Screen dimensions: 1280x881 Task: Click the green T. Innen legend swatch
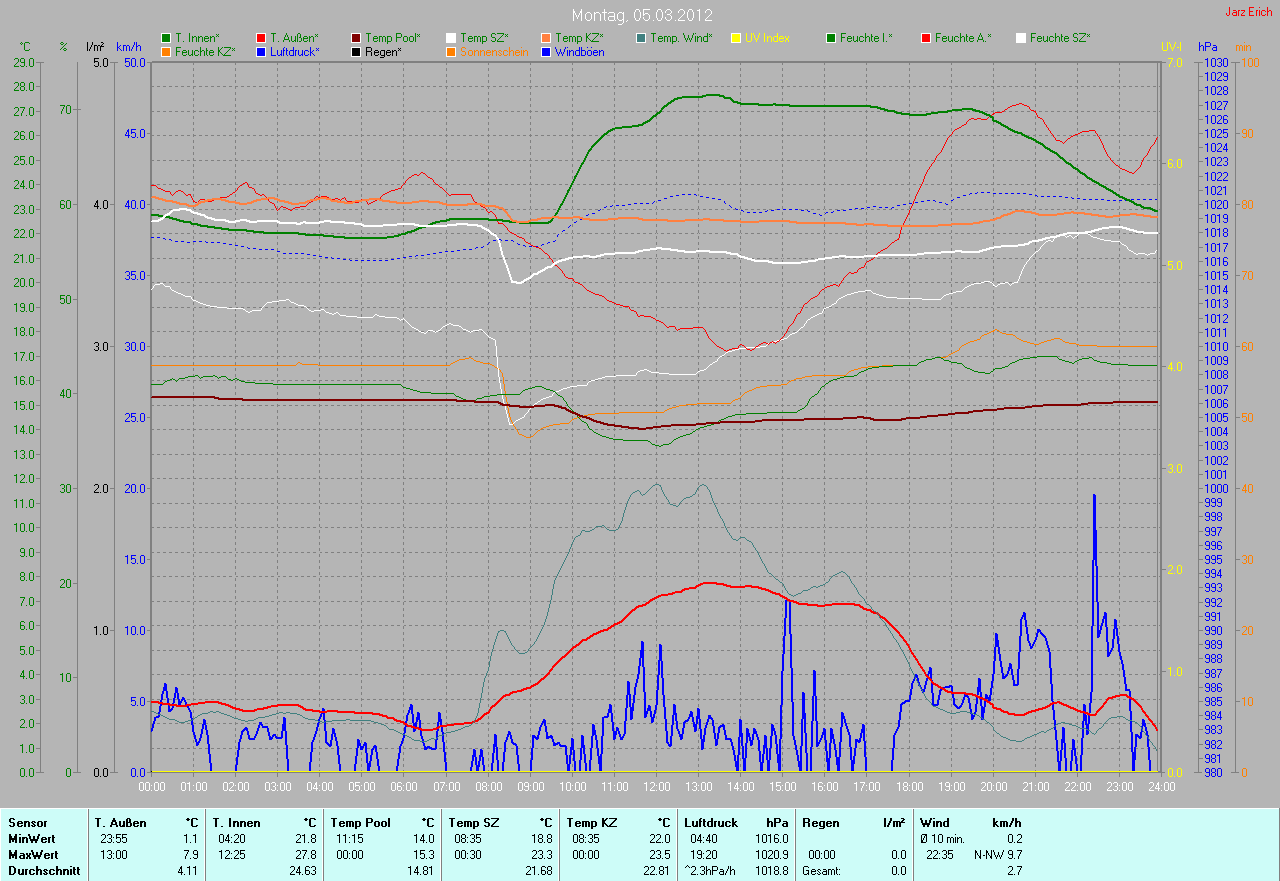coord(166,38)
